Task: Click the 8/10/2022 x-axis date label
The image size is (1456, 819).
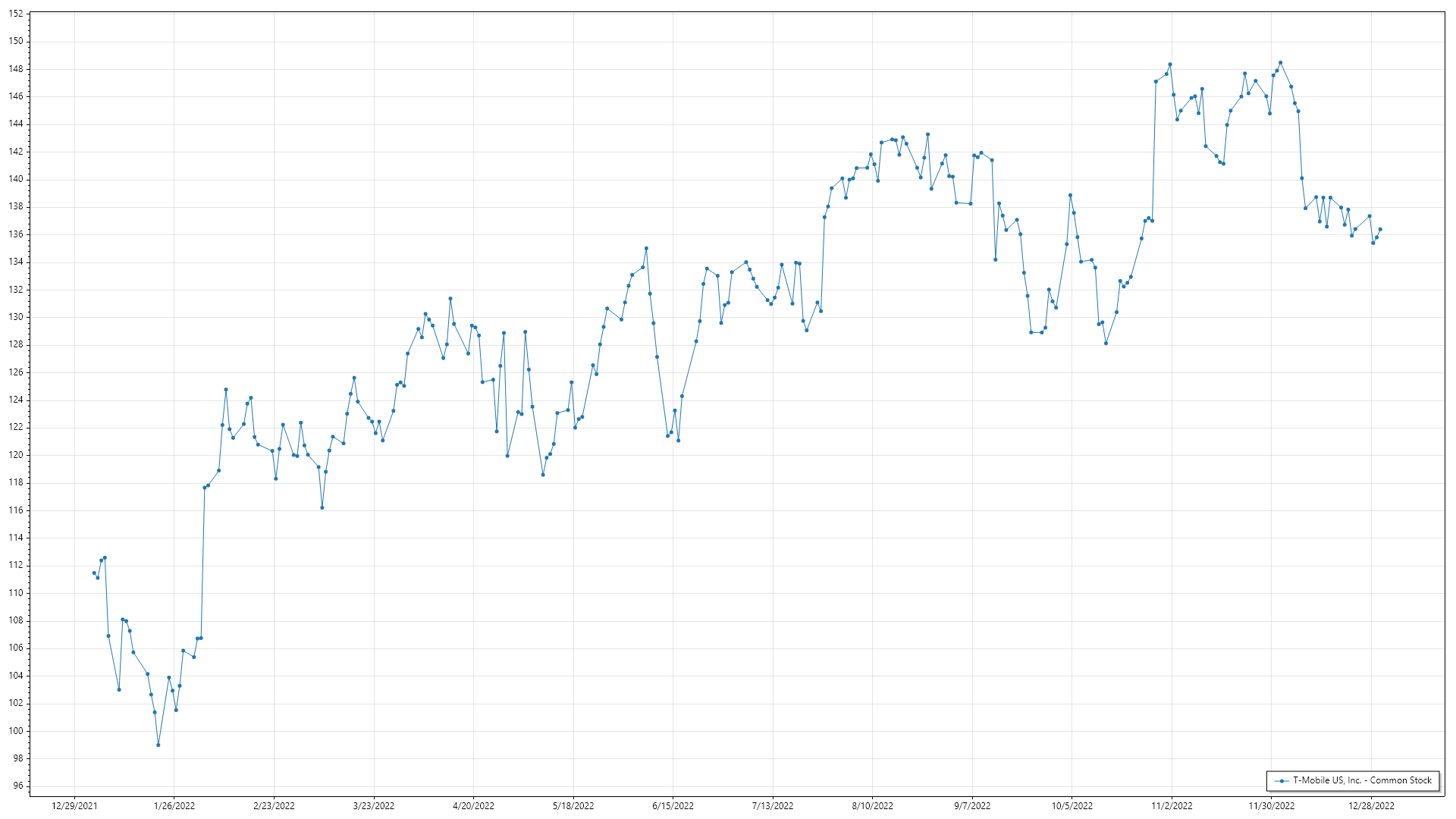Action: [872, 805]
